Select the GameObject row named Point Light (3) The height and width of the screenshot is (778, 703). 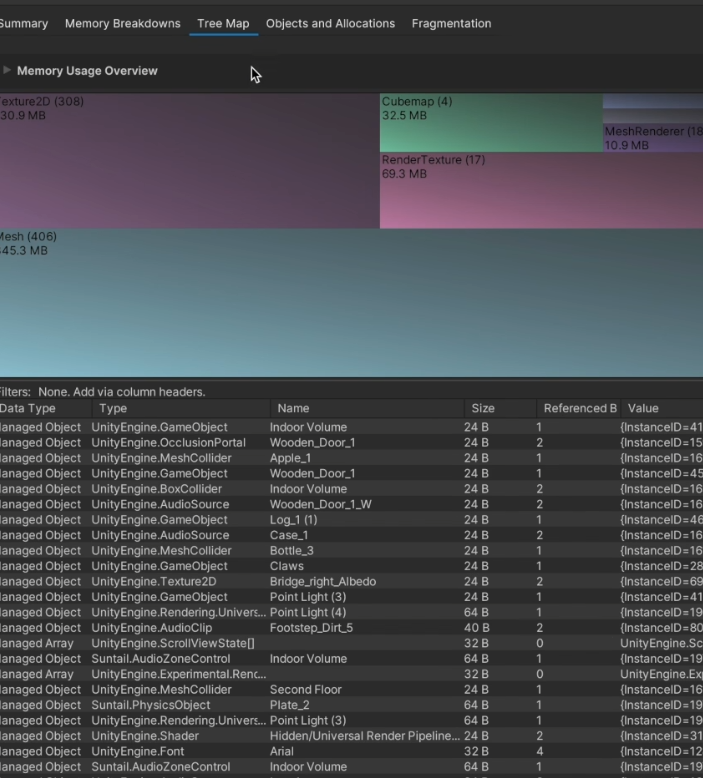[351, 596]
